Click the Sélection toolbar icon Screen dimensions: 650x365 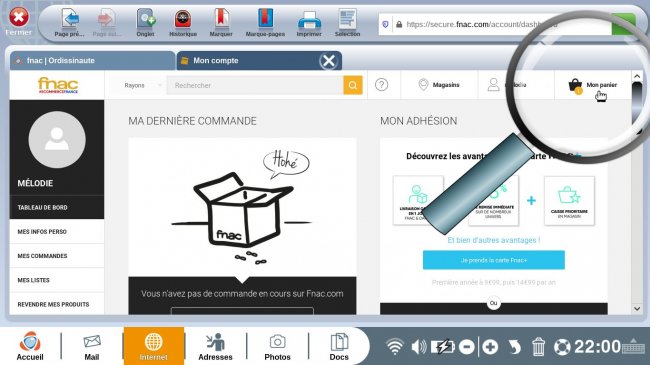click(x=347, y=23)
